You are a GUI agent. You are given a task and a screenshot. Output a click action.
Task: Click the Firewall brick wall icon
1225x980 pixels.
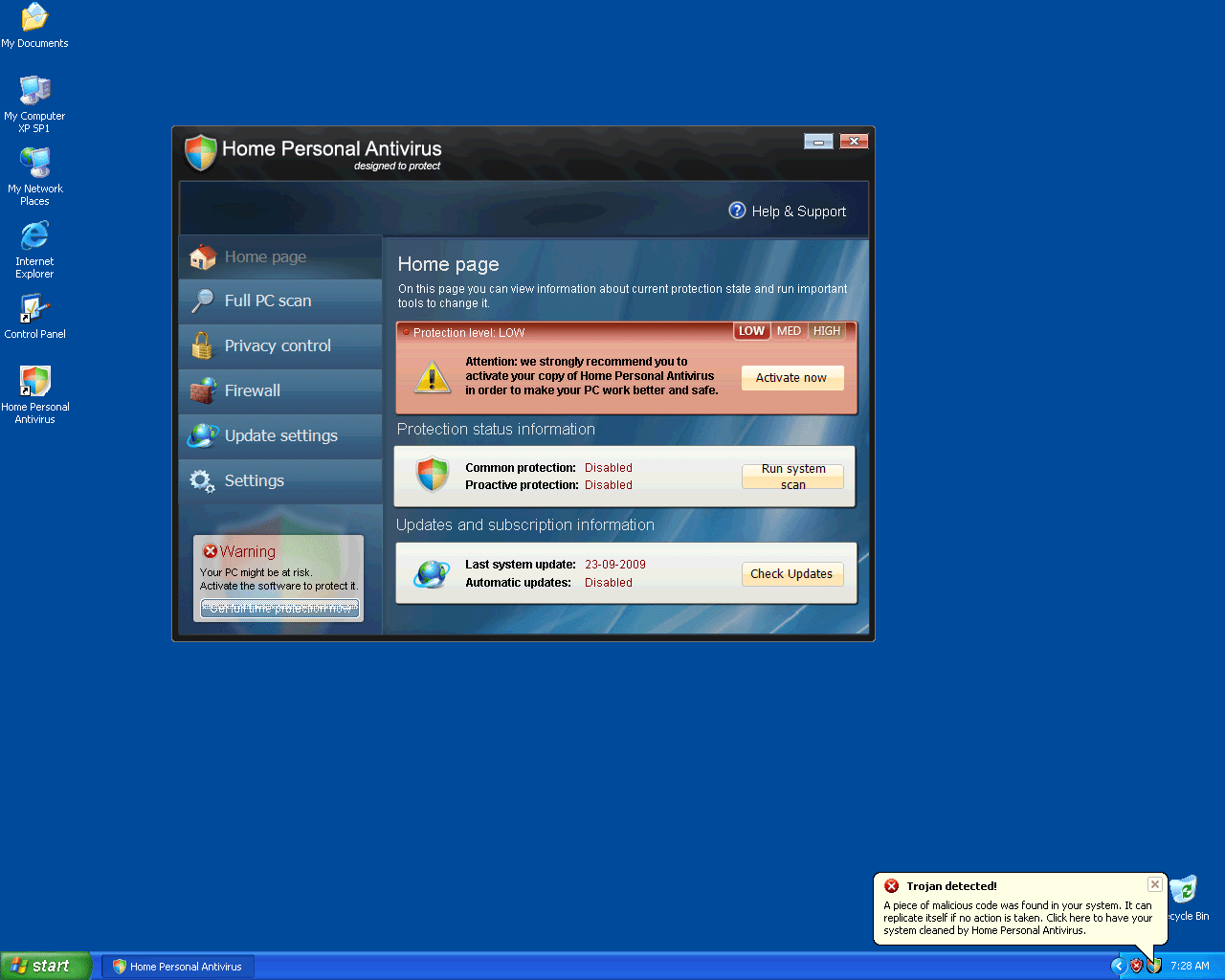tap(203, 390)
